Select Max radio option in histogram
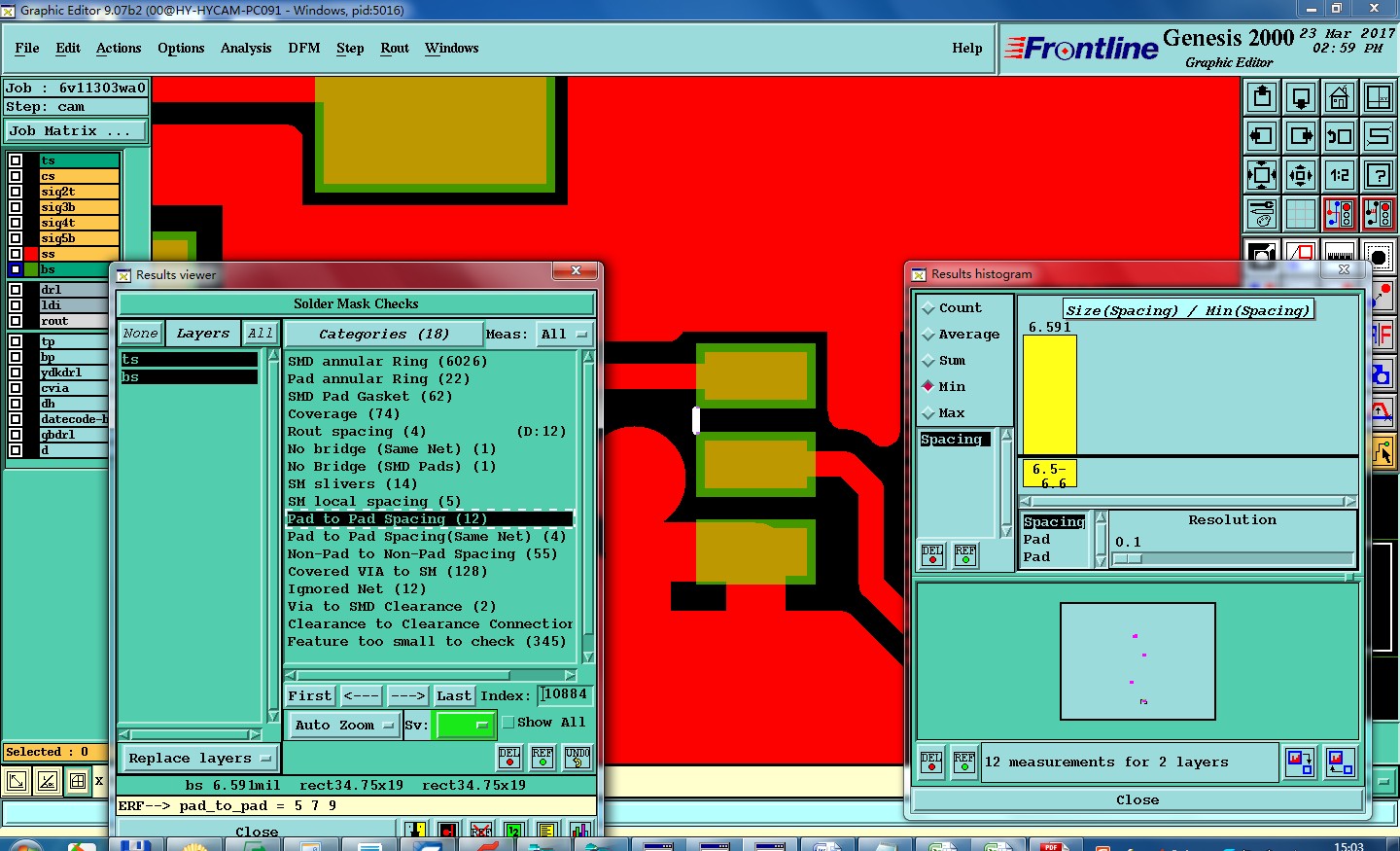 (x=943, y=413)
